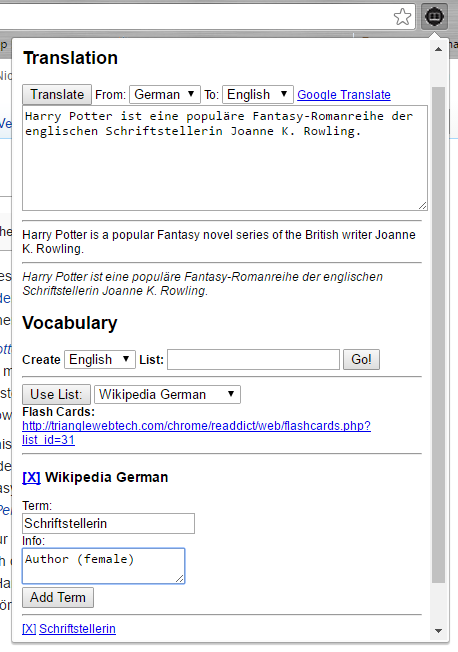Click the bookmark star icon
This screenshot has height=652, width=458.
[x=402, y=17]
